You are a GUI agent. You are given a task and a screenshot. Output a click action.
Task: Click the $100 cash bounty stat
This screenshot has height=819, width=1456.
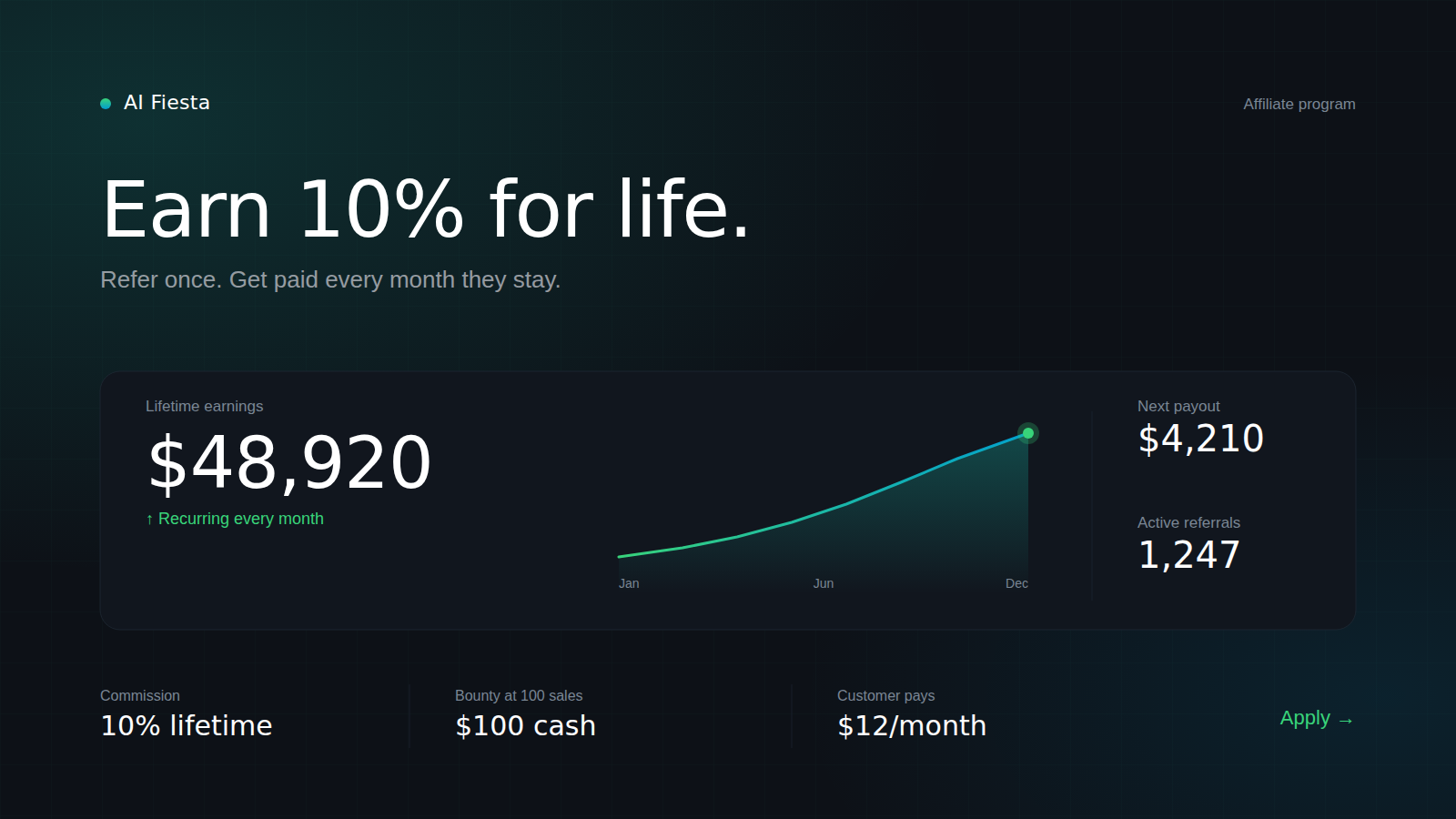pos(525,725)
